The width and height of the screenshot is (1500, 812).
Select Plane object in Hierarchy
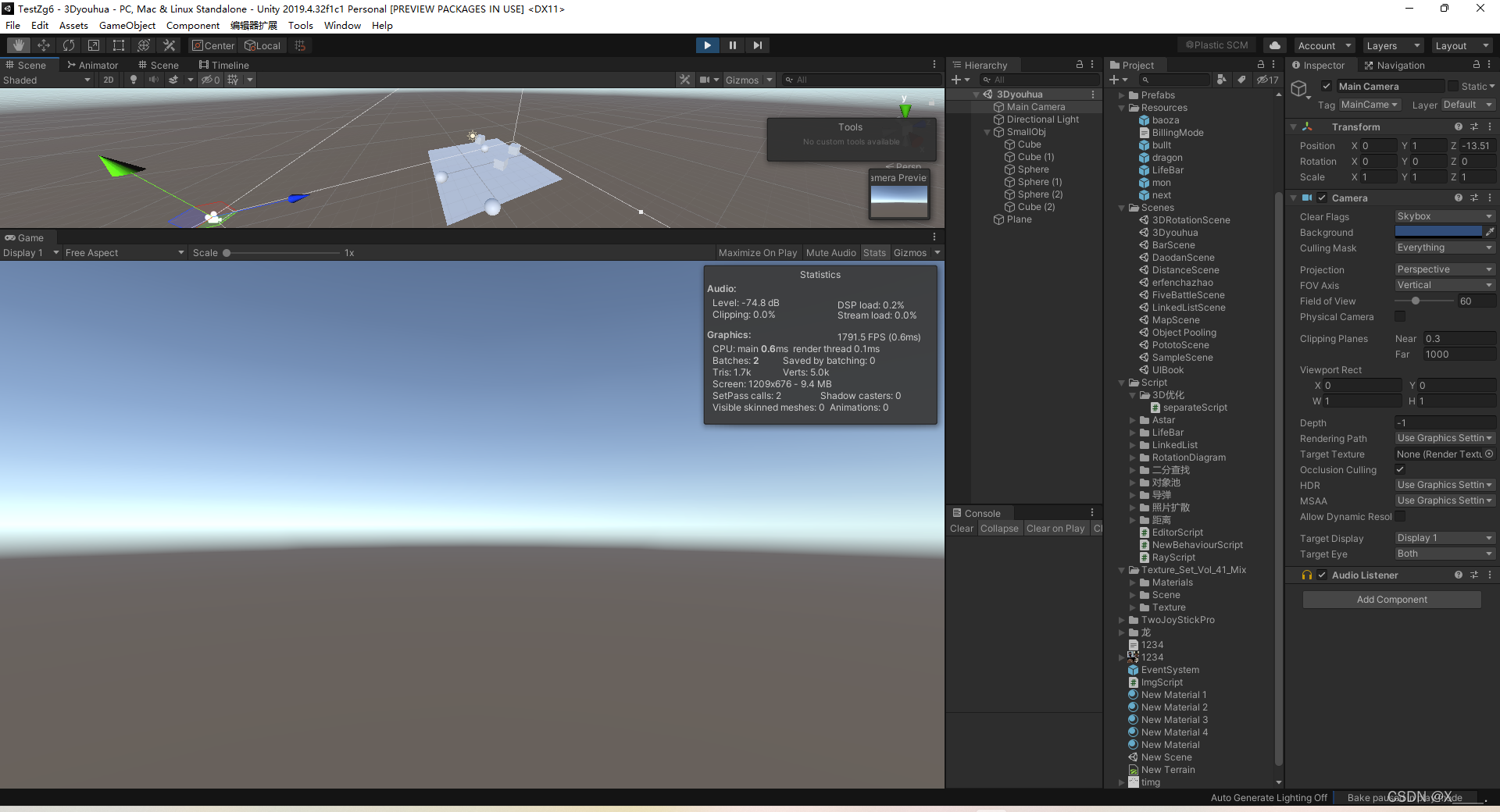tap(1018, 219)
